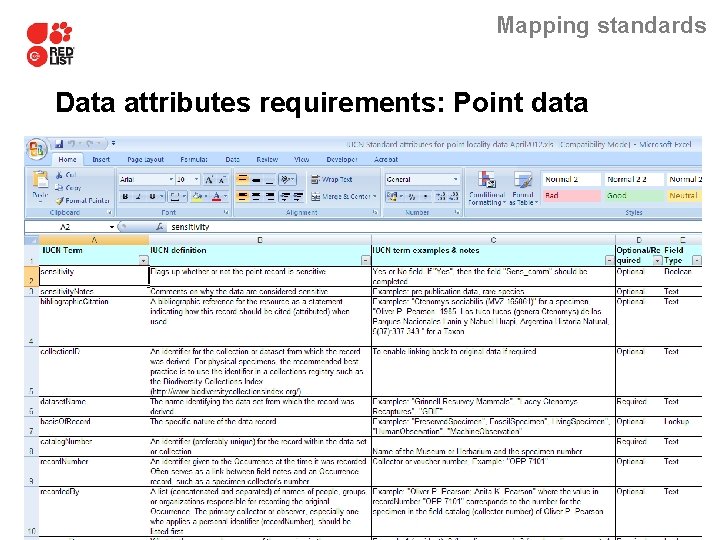Click the formula bar showing sensitivity
Image resolution: width=720 pixels, height=540 pixels.
click(x=434, y=227)
